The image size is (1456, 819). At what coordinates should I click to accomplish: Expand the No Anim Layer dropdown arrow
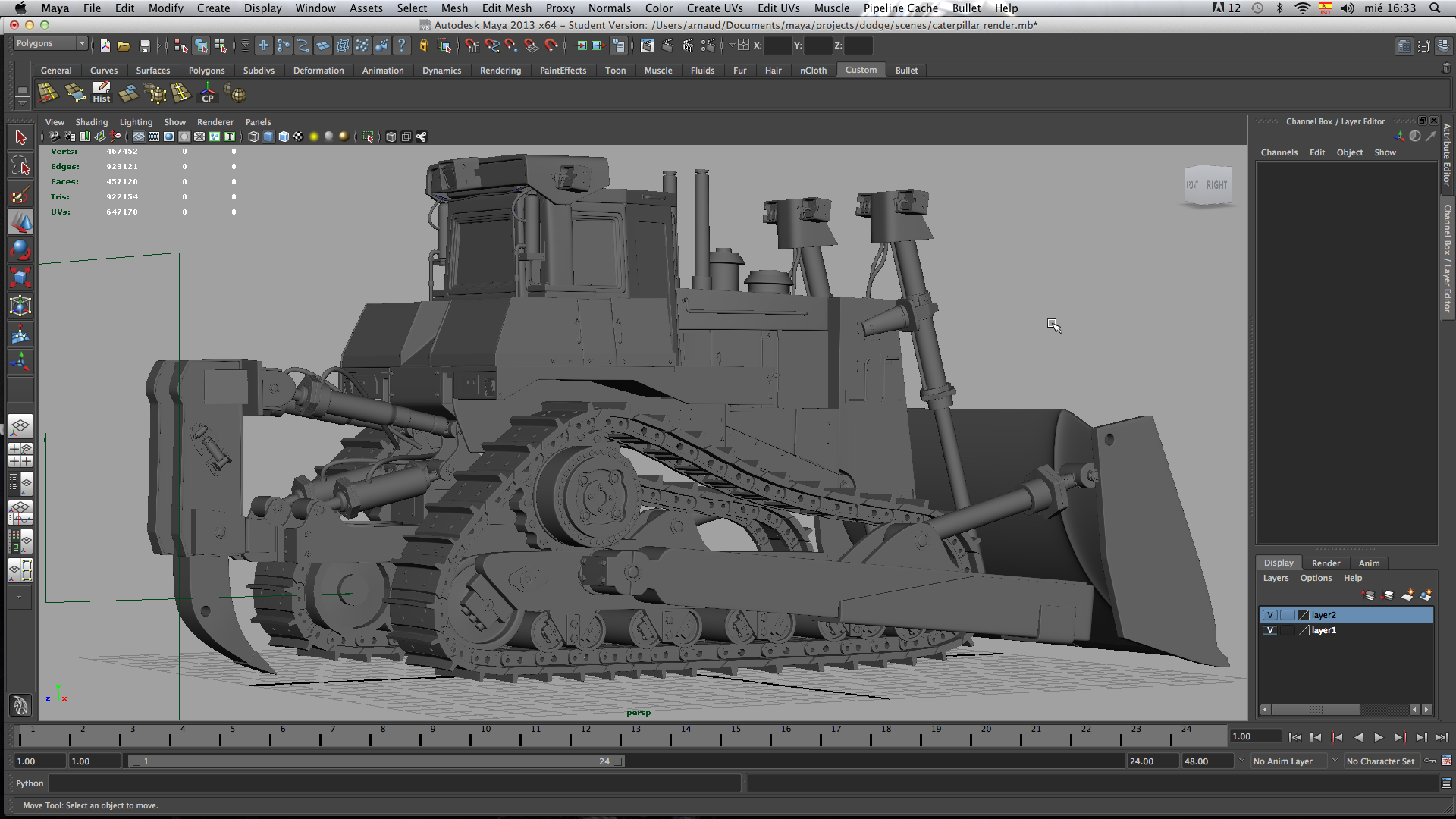(1241, 760)
